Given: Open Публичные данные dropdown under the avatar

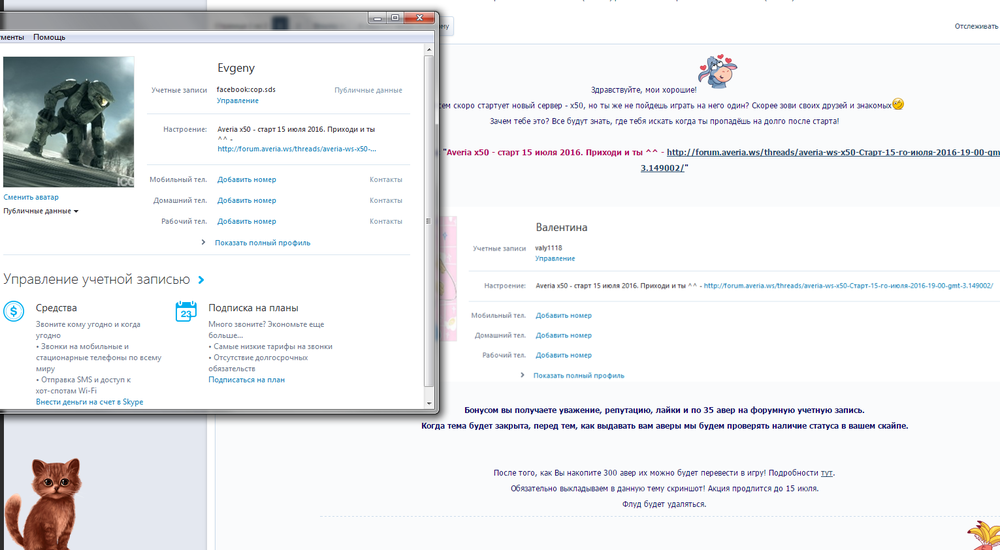Looking at the screenshot, I should (x=41, y=211).
